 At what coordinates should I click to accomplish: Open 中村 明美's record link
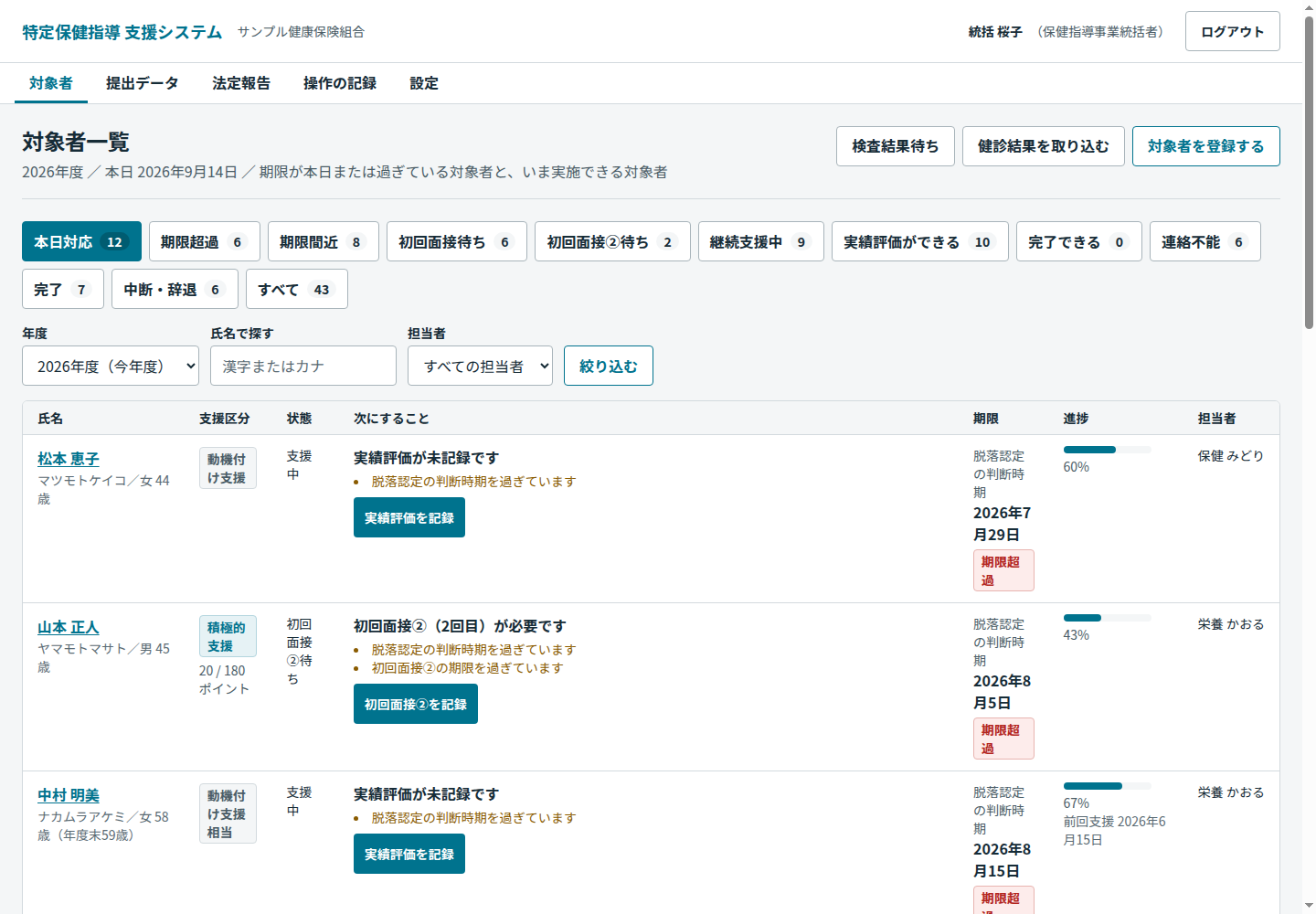(x=69, y=795)
